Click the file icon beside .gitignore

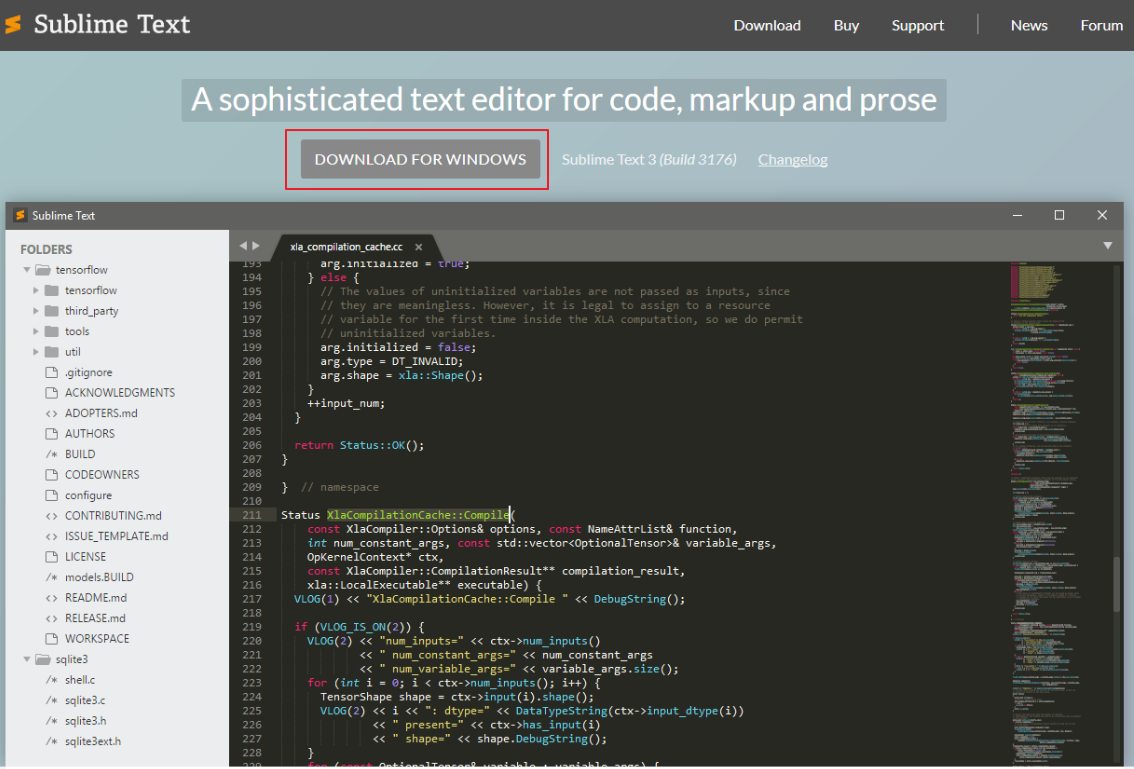(51, 373)
